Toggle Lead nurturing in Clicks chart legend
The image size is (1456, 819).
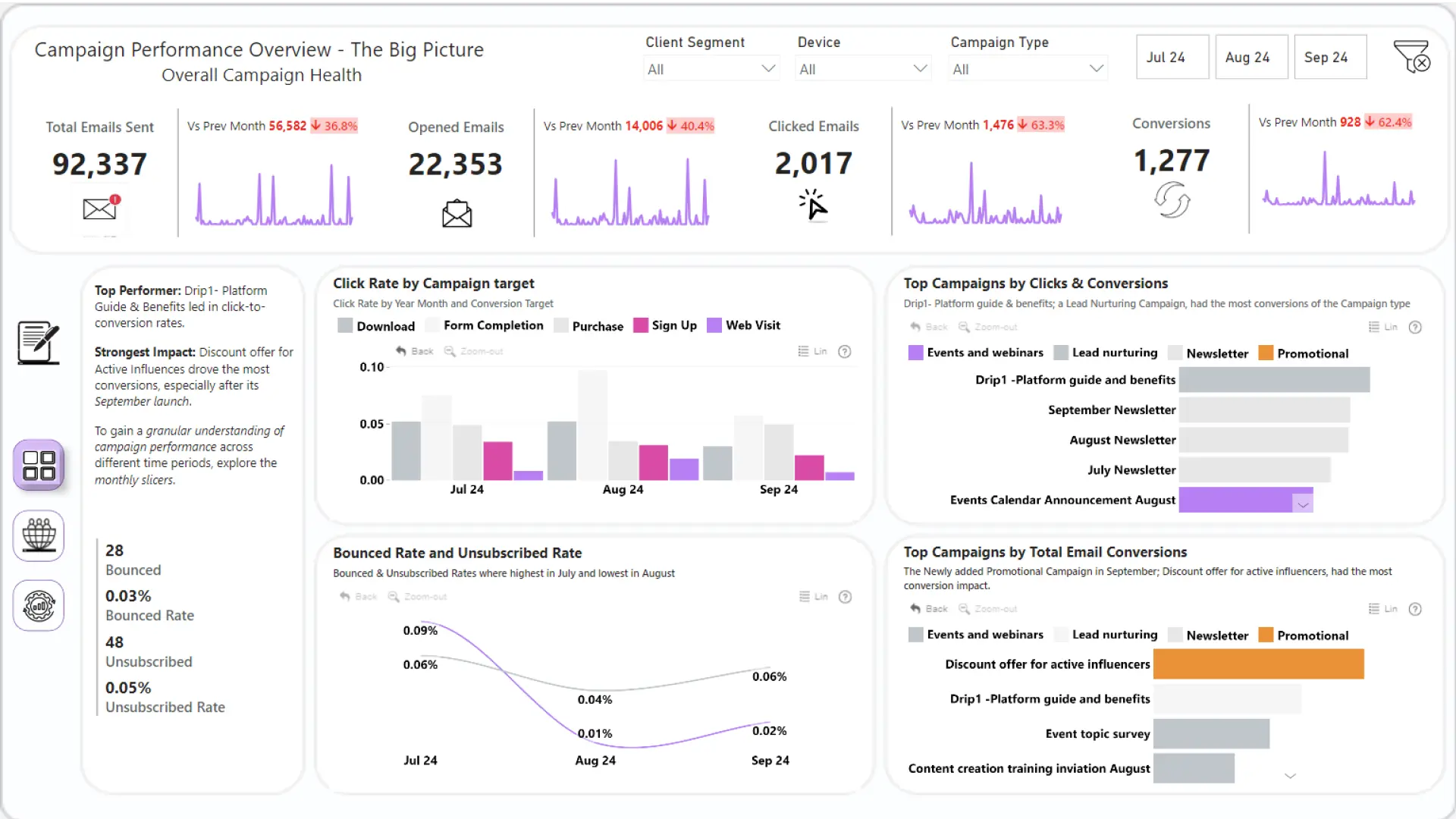pyautogui.click(x=1106, y=353)
